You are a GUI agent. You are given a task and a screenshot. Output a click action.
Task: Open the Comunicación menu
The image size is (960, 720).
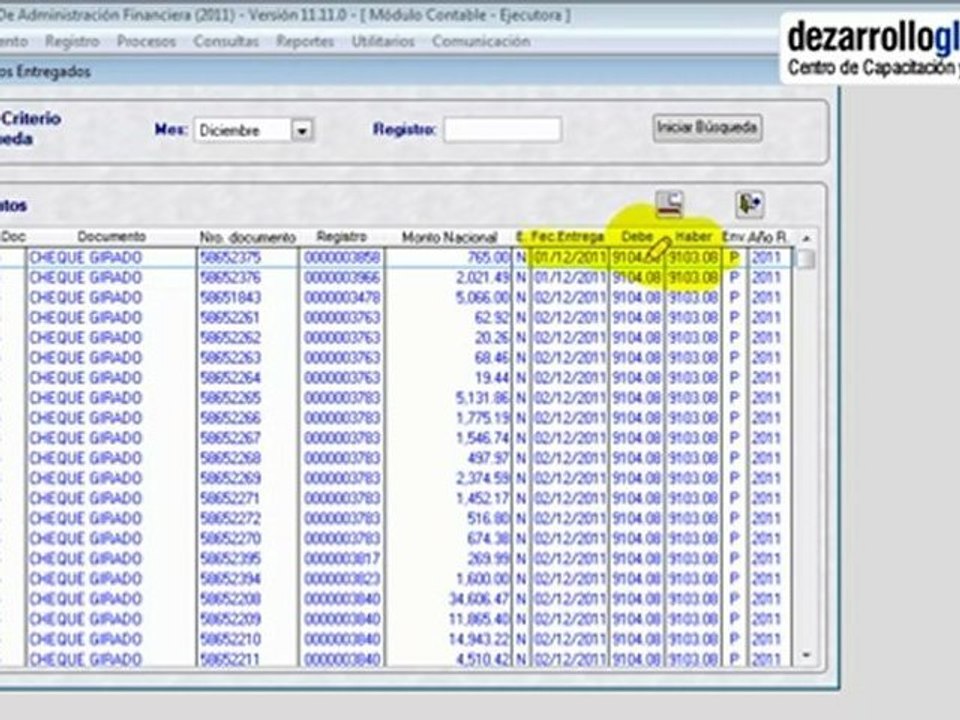[481, 42]
